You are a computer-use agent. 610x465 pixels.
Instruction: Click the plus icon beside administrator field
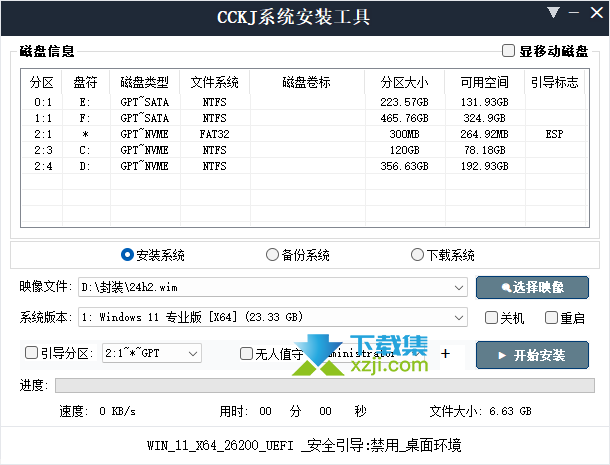click(445, 353)
